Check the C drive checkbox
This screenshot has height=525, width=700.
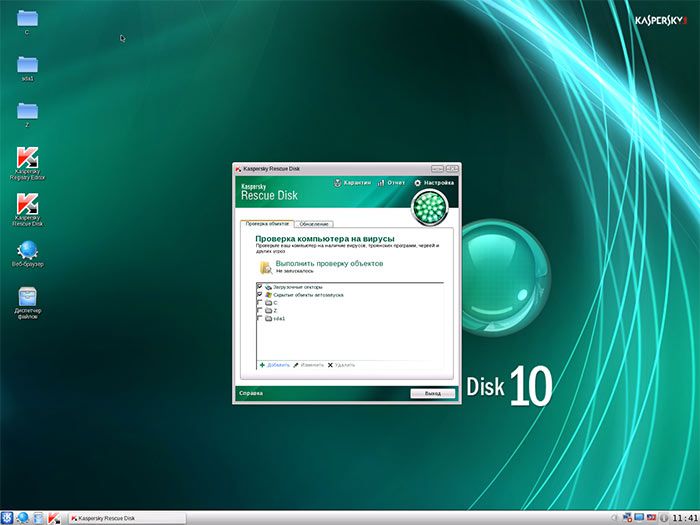click(259, 303)
